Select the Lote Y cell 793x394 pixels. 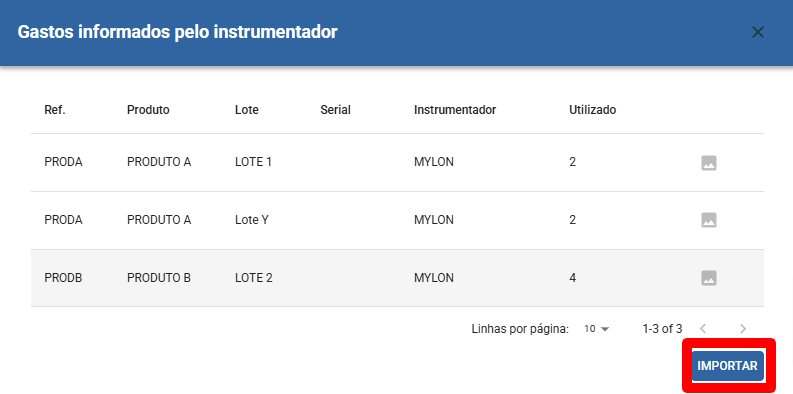[x=251, y=220]
